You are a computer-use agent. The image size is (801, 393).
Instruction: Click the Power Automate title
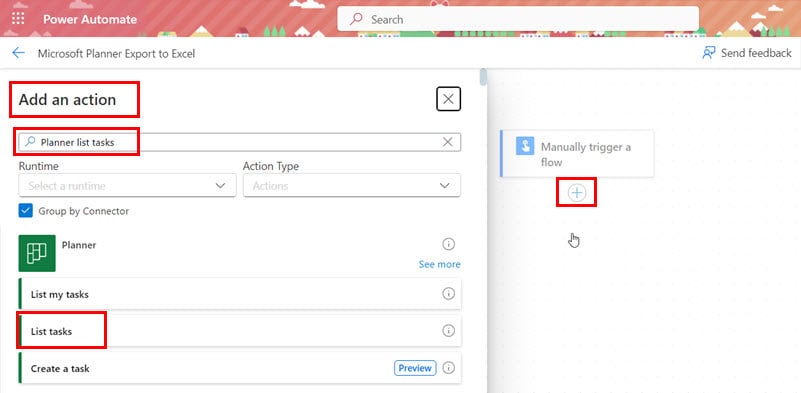pos(90,19)
